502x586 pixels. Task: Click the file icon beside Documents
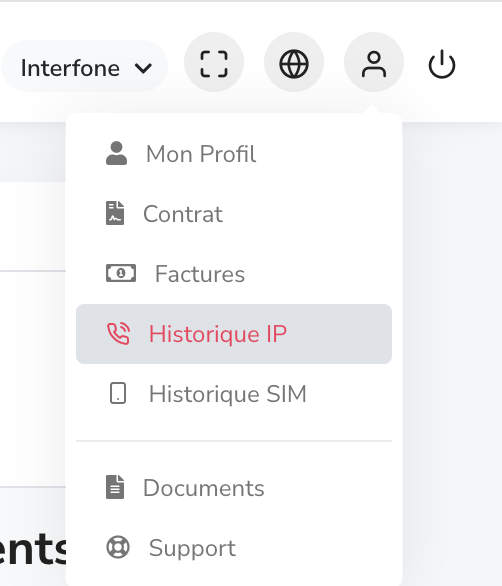[115, 487]
